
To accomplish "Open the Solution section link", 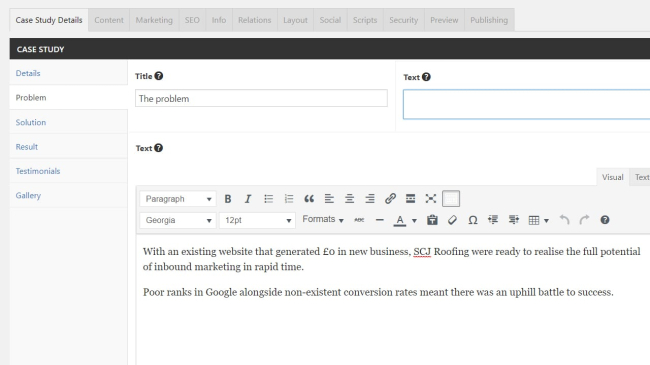I will point(31,122).
